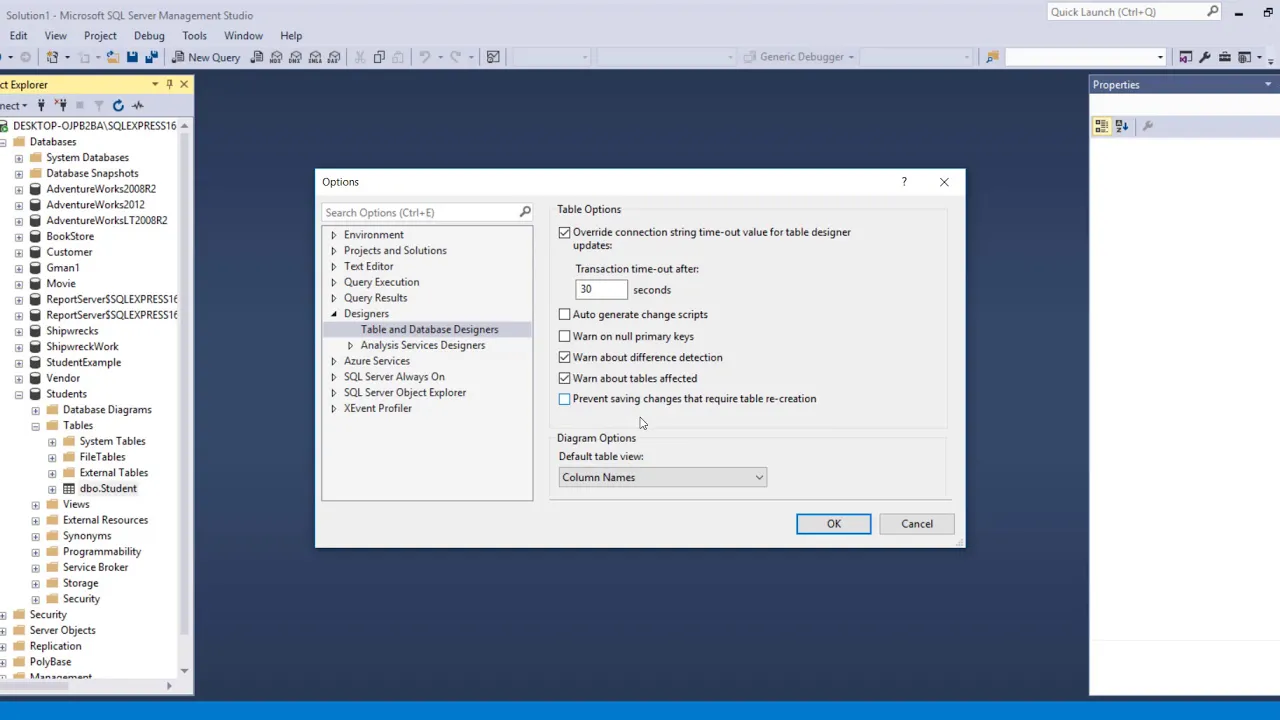Click the Database Engine Query icon
Viewport: 1280px width, 720px height.
(x=257, y=57)
